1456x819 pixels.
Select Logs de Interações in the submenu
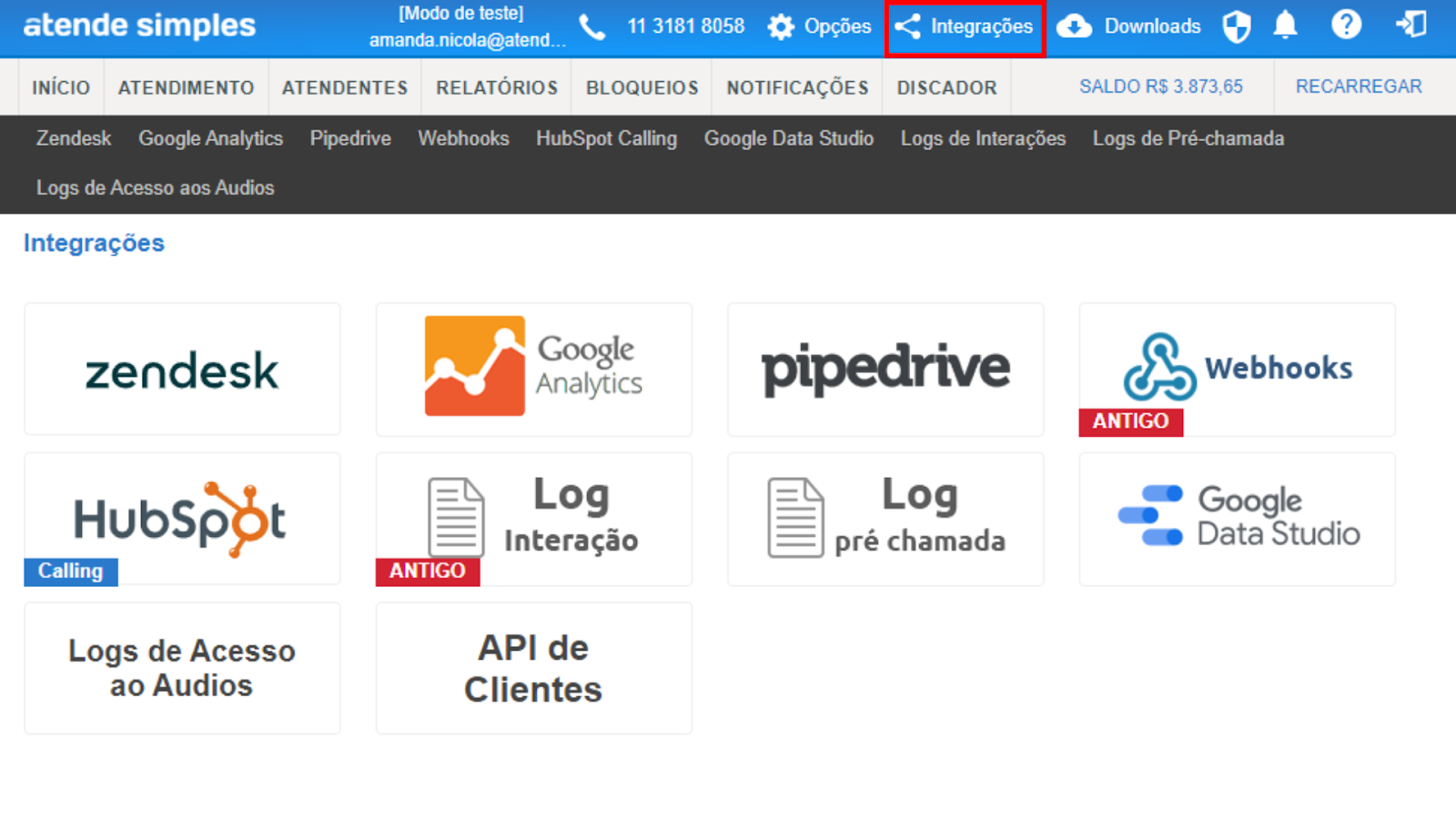[x=983, y=138]
